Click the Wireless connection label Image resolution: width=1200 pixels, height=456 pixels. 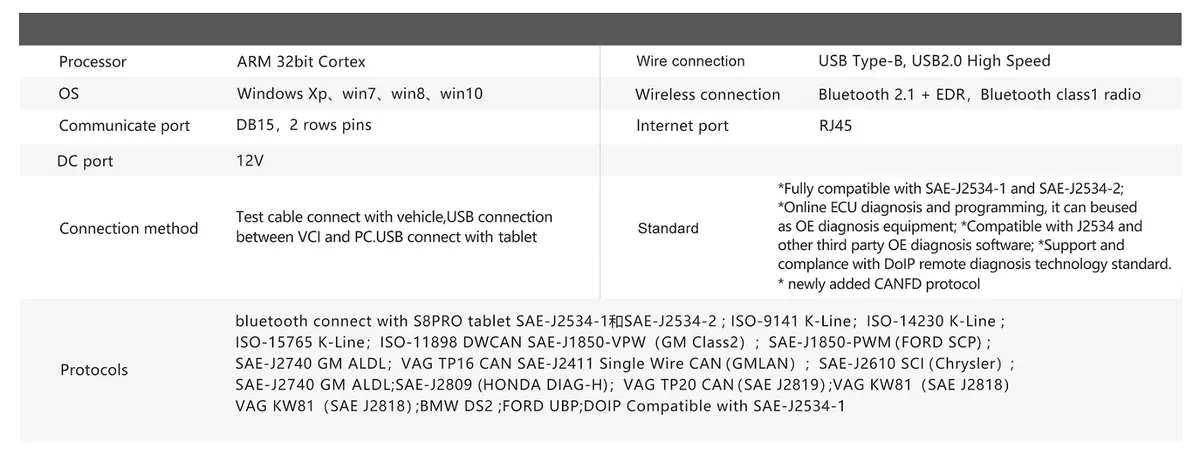pos(707,95)
